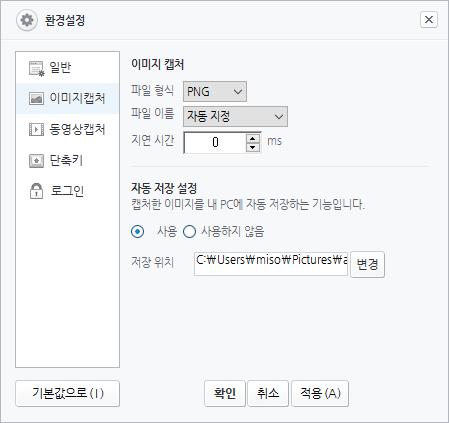Expand the 자동 지정 file name dropdown
The width and height of the screenshot is (449, 423).
(235, 116)
